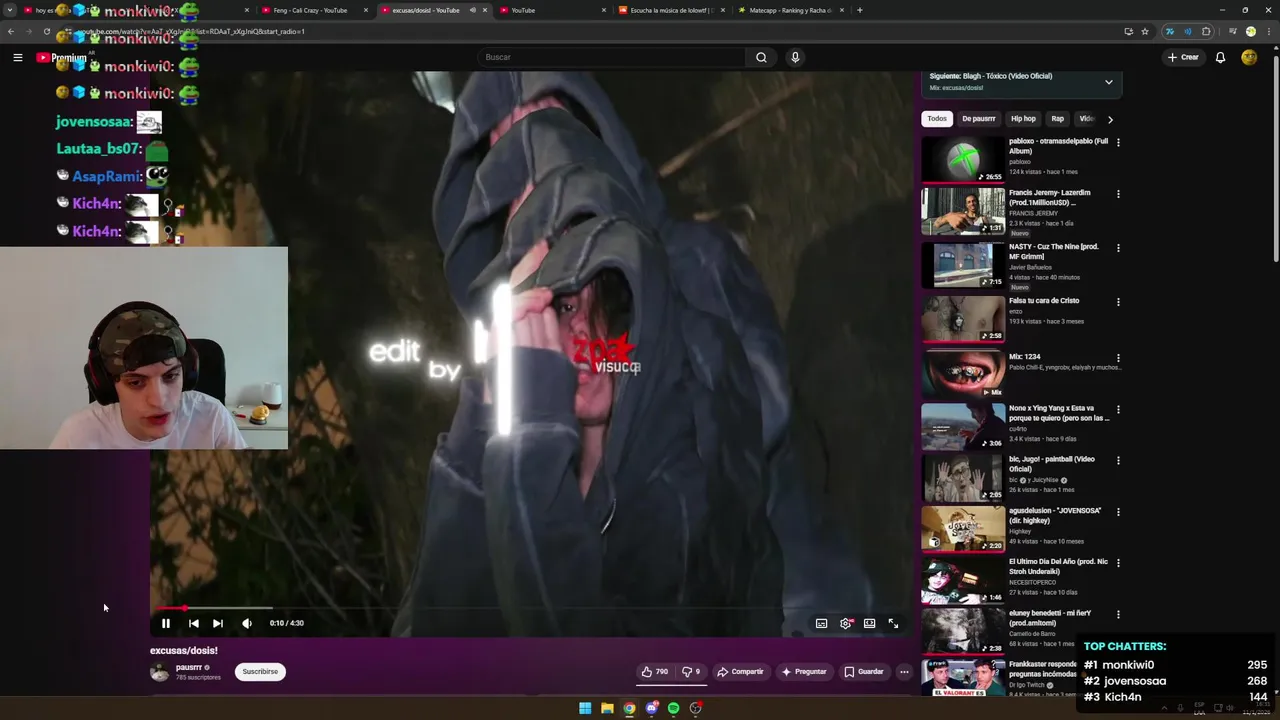
Task: Open options for bic, Jugo! paintball video
Action: tap(1118, 461)
